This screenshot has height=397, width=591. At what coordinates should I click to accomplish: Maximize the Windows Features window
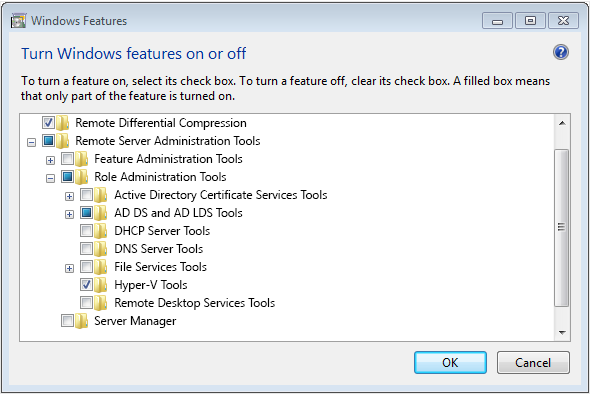point(530,21)
